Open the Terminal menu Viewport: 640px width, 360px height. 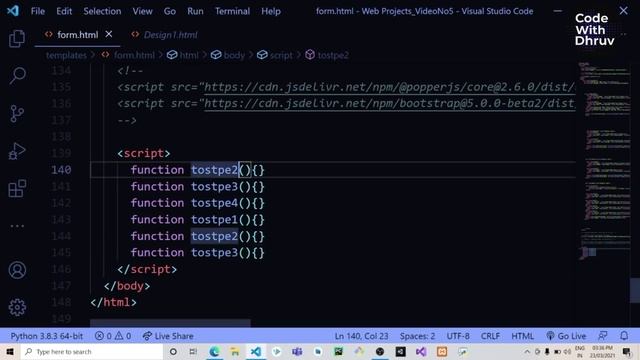click(232, 11)
